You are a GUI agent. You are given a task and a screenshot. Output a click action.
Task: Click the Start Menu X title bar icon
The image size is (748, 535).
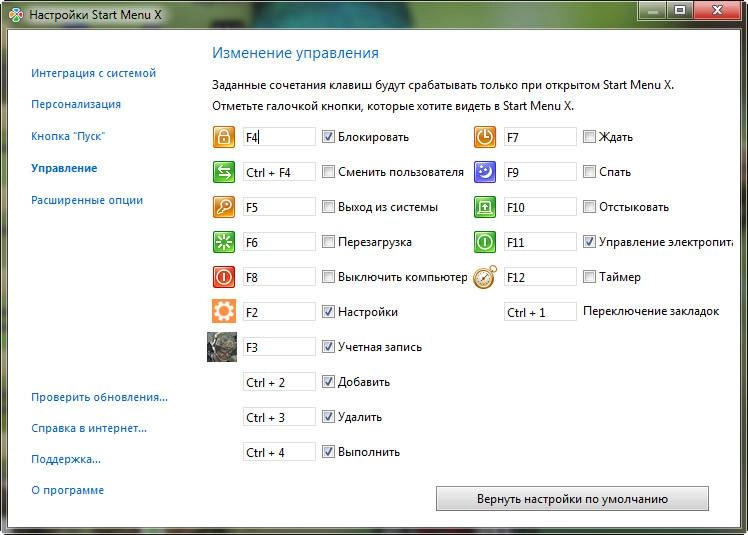[x=16, y=15]
